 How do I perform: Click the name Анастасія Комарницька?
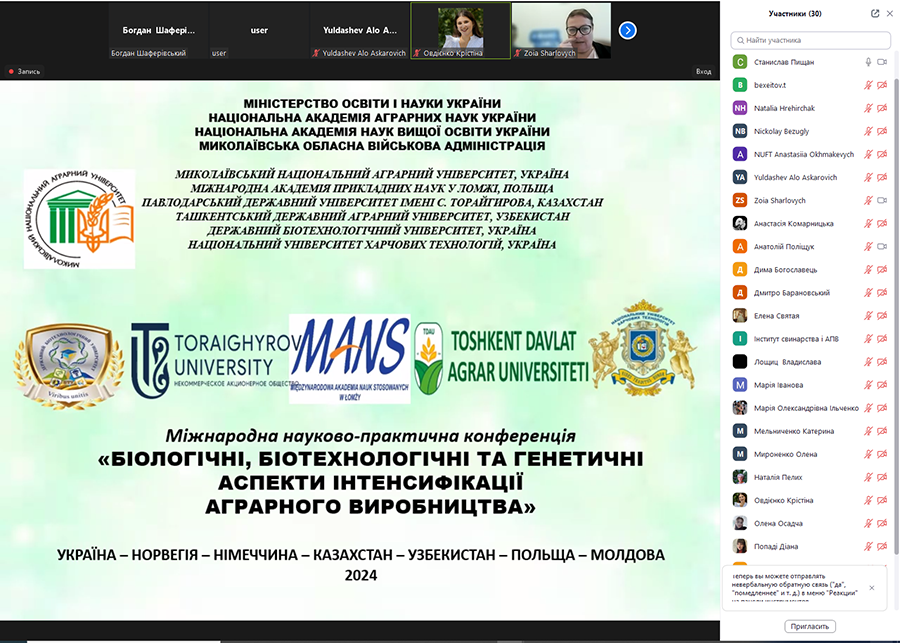pyautogui.click(x=793, y=223)
